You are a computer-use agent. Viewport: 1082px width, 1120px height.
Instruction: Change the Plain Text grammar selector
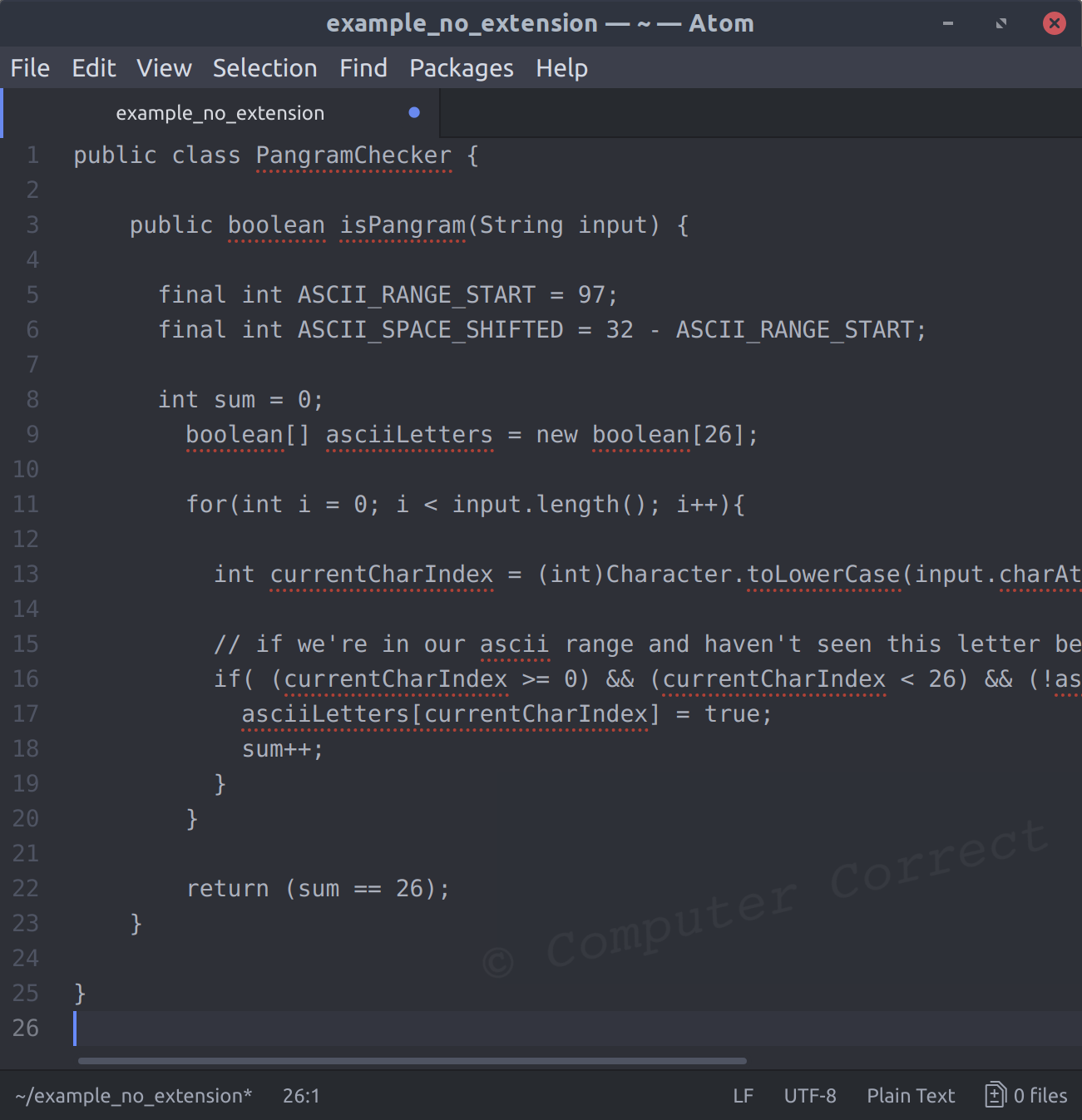911,1096
